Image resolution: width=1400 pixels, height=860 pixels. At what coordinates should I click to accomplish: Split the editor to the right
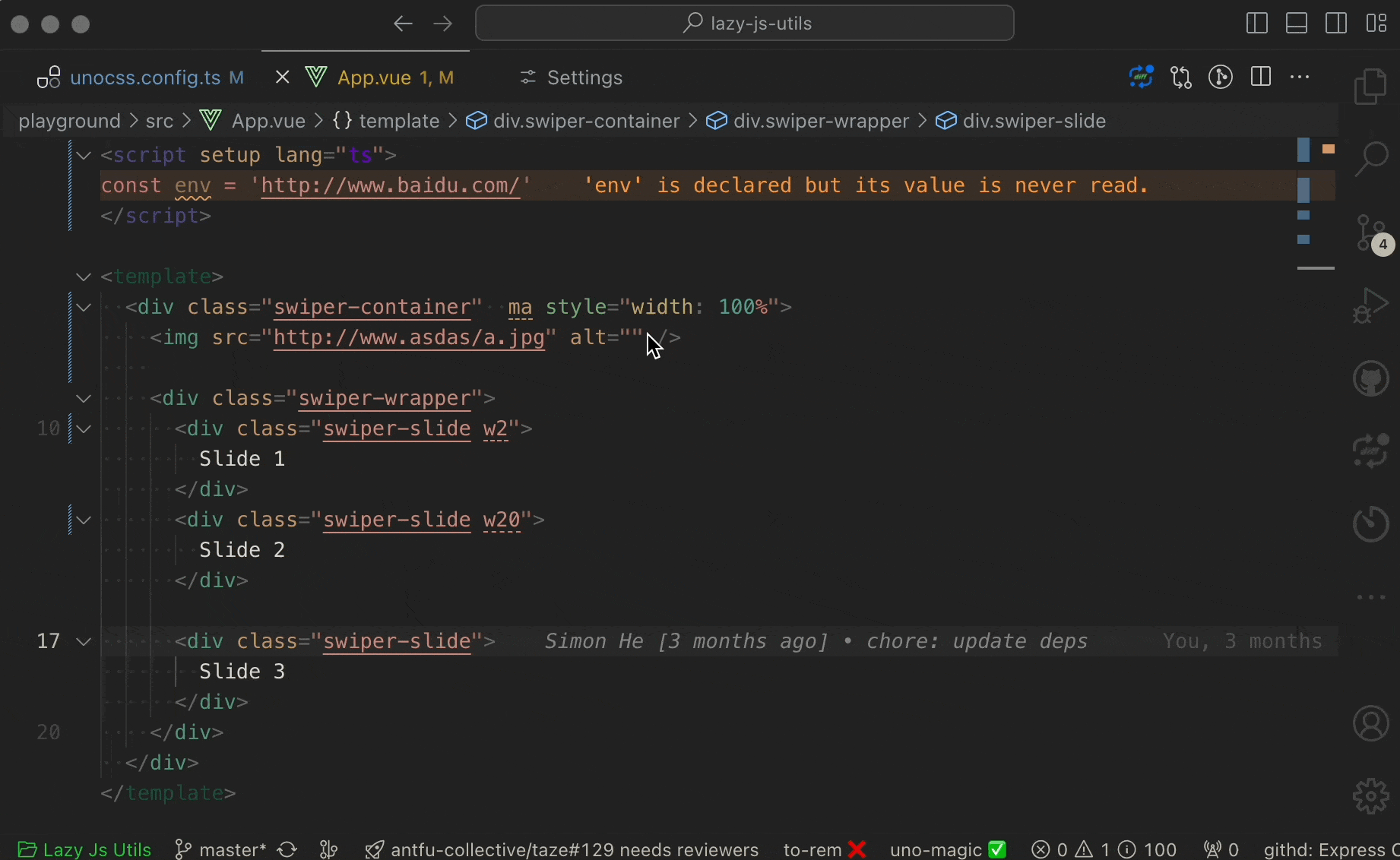tap(1261, 77)
